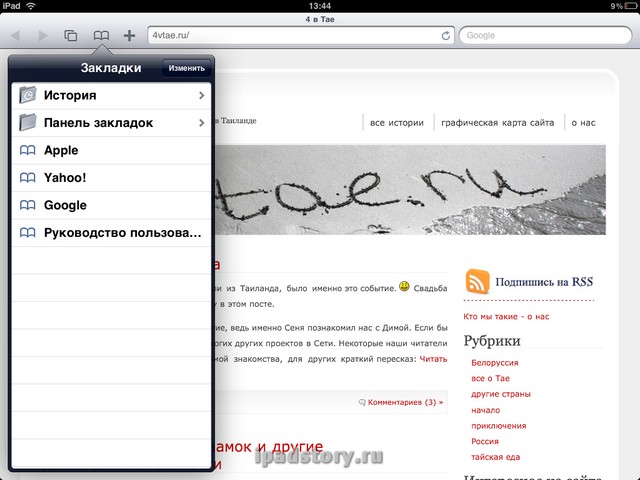Screen dimensions: 640x480
Task: Tap the Закладки popover title
Action: 111,68
